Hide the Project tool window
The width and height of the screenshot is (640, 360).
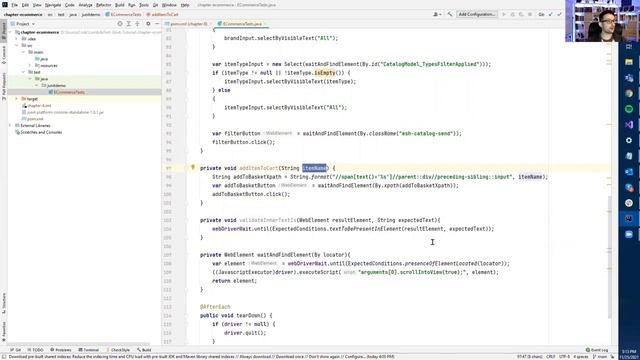[x=157, y=24]
